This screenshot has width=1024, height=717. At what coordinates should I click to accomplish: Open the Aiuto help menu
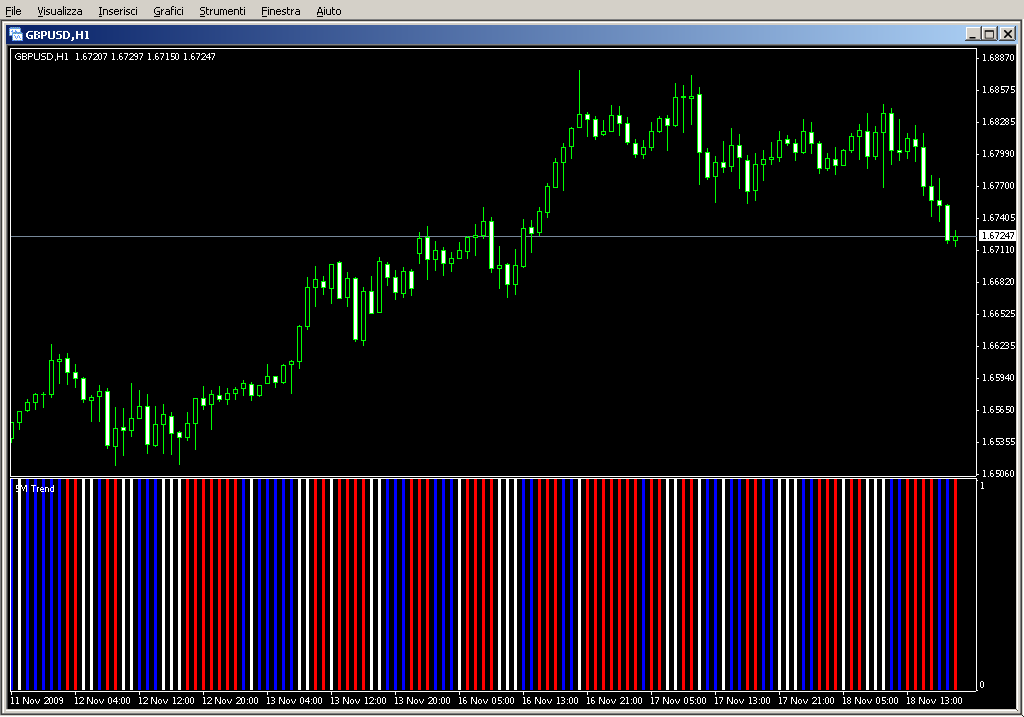[328, 11]
